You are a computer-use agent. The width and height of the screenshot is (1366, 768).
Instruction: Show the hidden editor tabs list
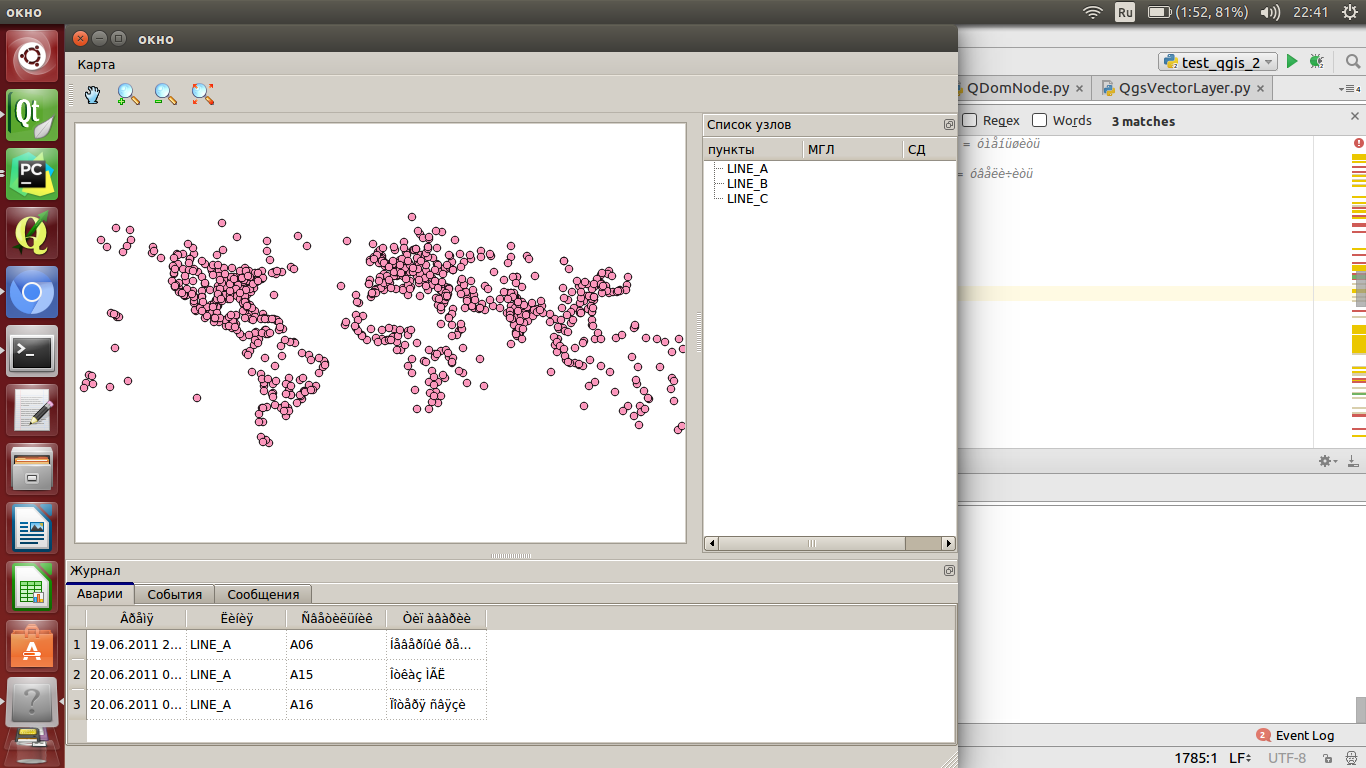(1349, 89)
